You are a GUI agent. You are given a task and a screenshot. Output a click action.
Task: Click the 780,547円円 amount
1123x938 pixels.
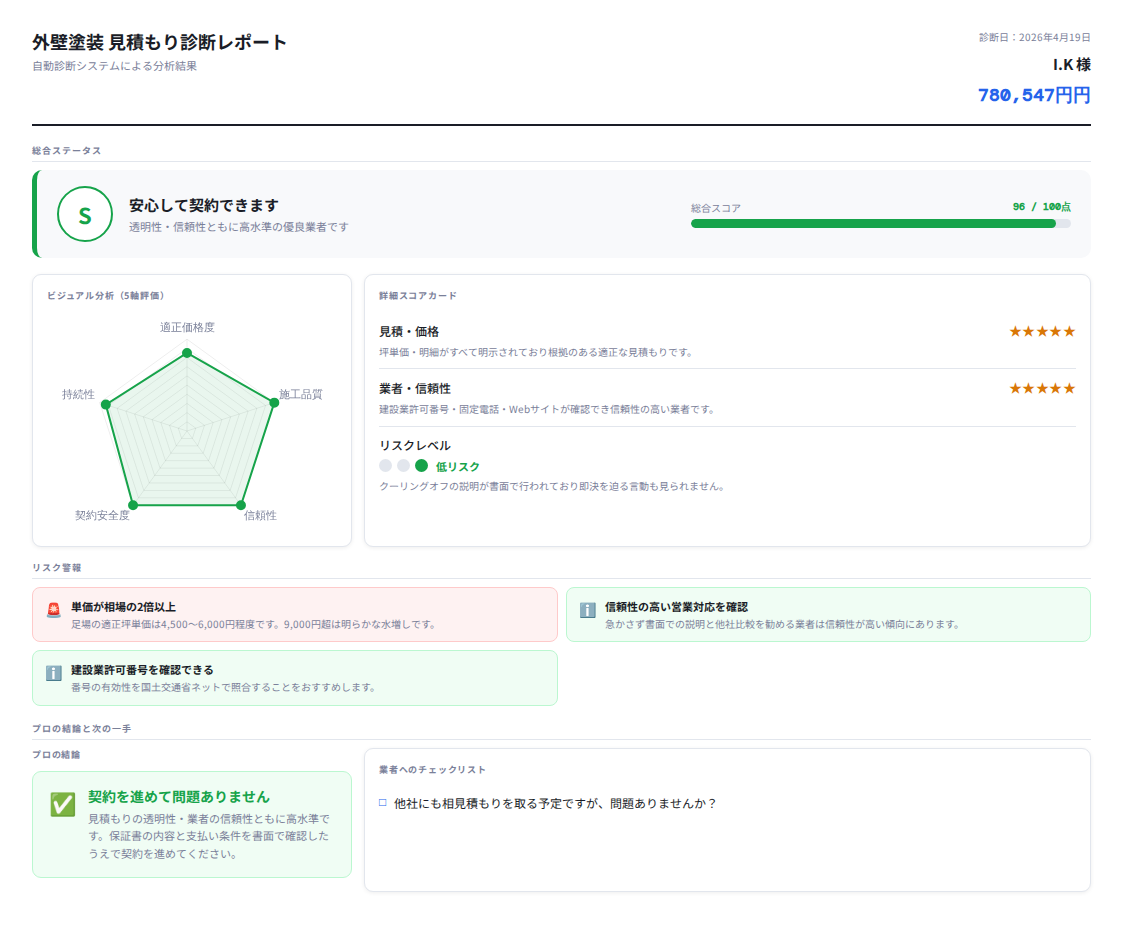point(1034,95)
